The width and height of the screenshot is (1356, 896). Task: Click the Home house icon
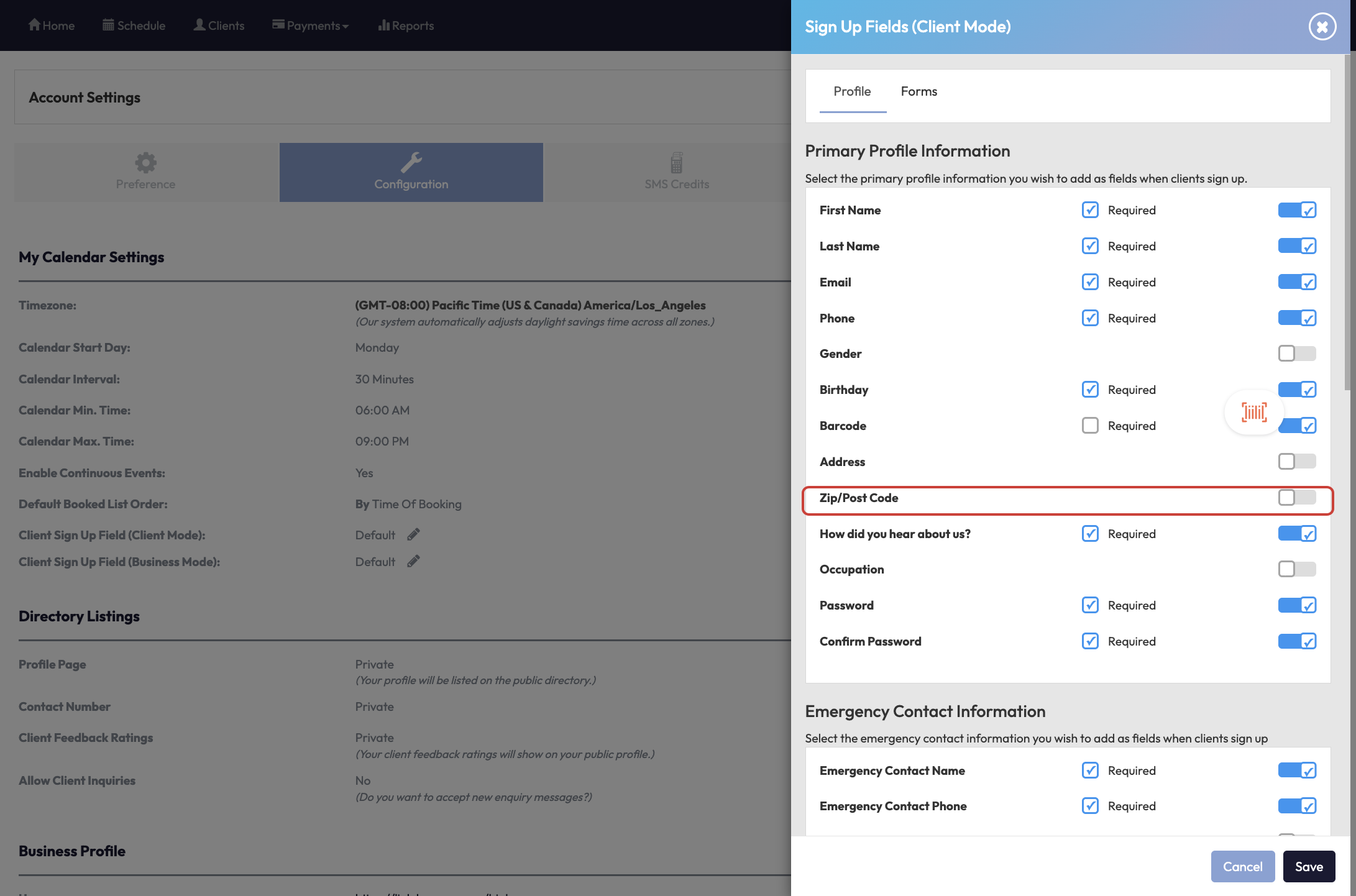pyautogui.click(x=34, y=25)
